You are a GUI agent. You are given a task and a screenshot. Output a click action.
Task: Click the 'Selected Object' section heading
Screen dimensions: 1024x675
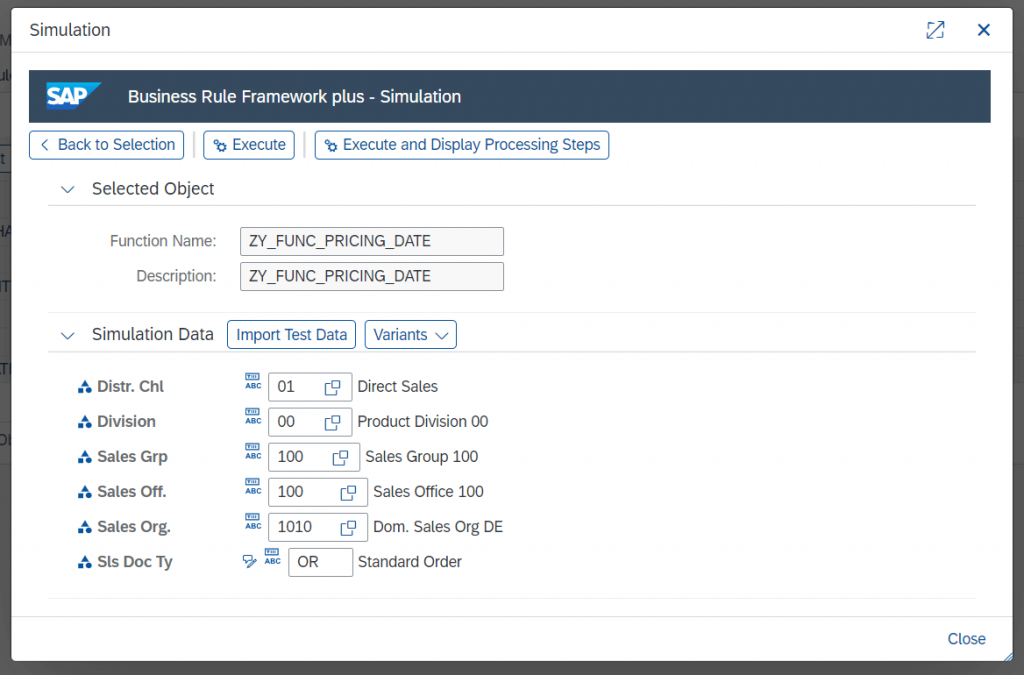(153, 189)
